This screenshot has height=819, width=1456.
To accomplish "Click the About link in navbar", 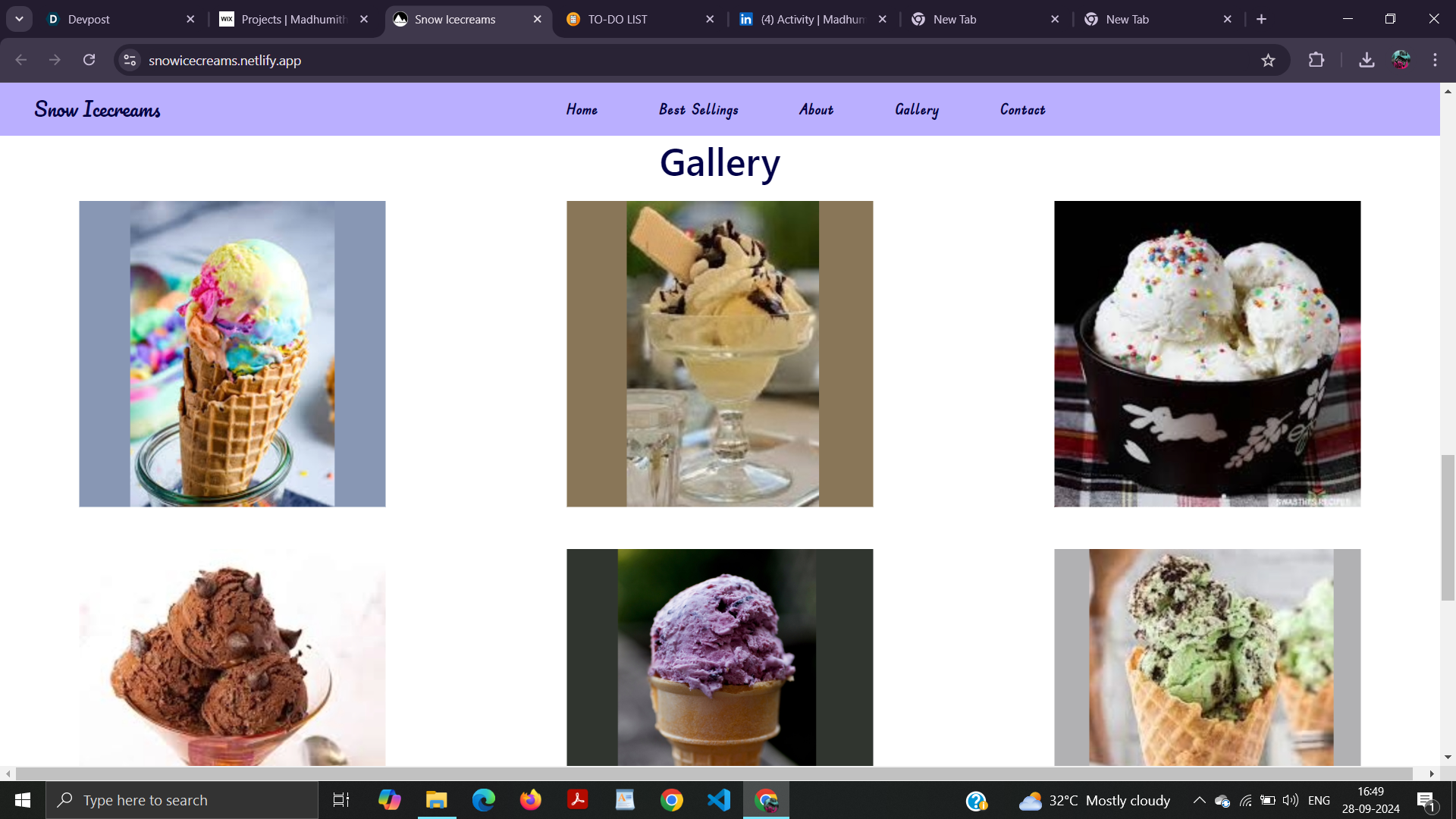I will 816,110.
